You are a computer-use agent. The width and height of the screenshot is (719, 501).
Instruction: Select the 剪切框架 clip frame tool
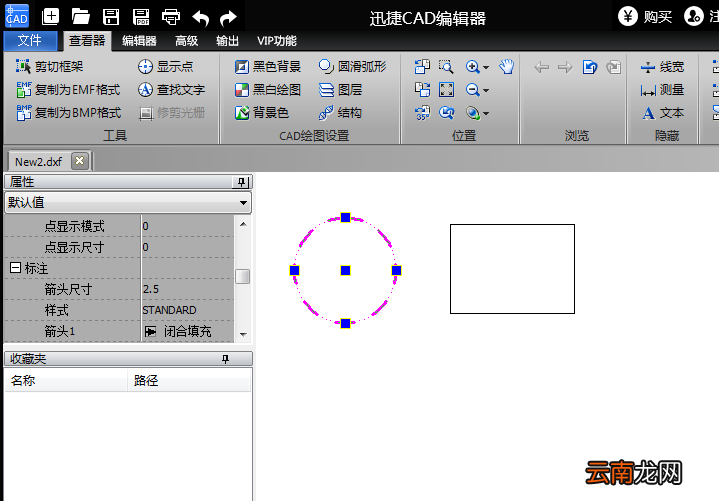point(49,66)
